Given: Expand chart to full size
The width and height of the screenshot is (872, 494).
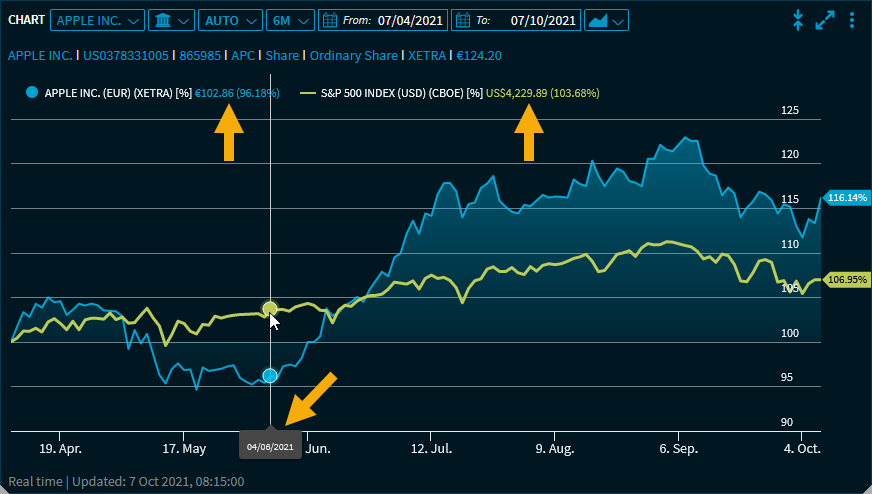Looking at the screenshot, I should point(825,20).
